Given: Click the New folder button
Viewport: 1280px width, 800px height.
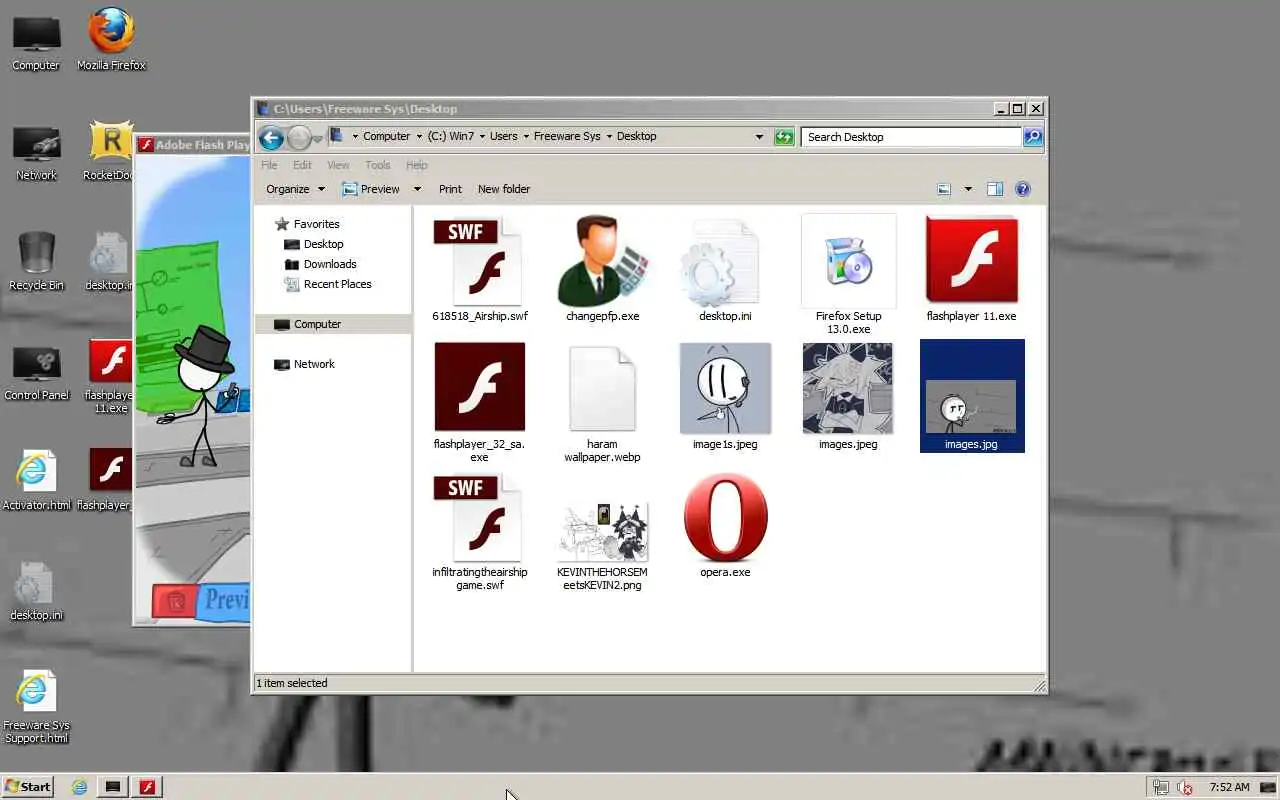Looking at the screenshot, I should [504, 189].
